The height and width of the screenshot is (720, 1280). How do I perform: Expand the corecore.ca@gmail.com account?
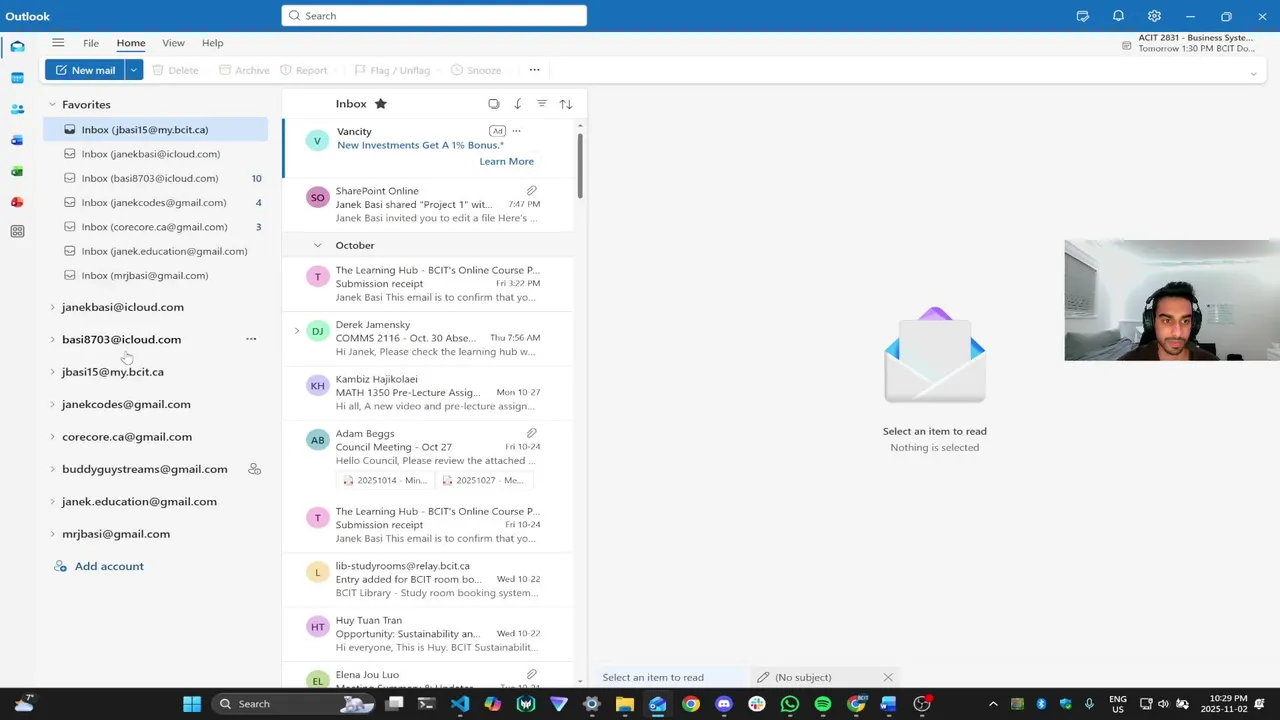click(52, 437)
